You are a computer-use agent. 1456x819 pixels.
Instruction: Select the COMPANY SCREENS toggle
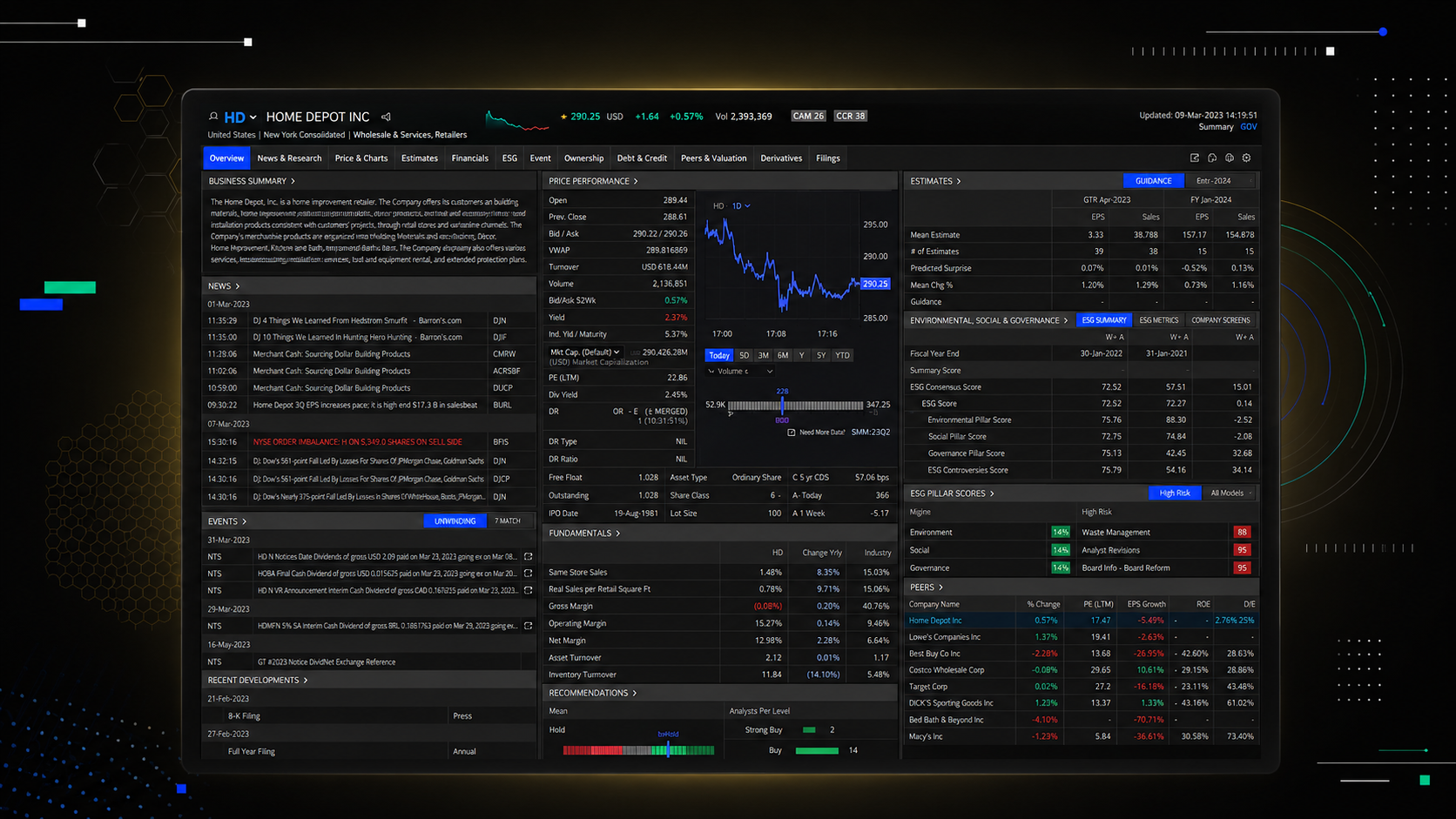tap(1220, 320)
